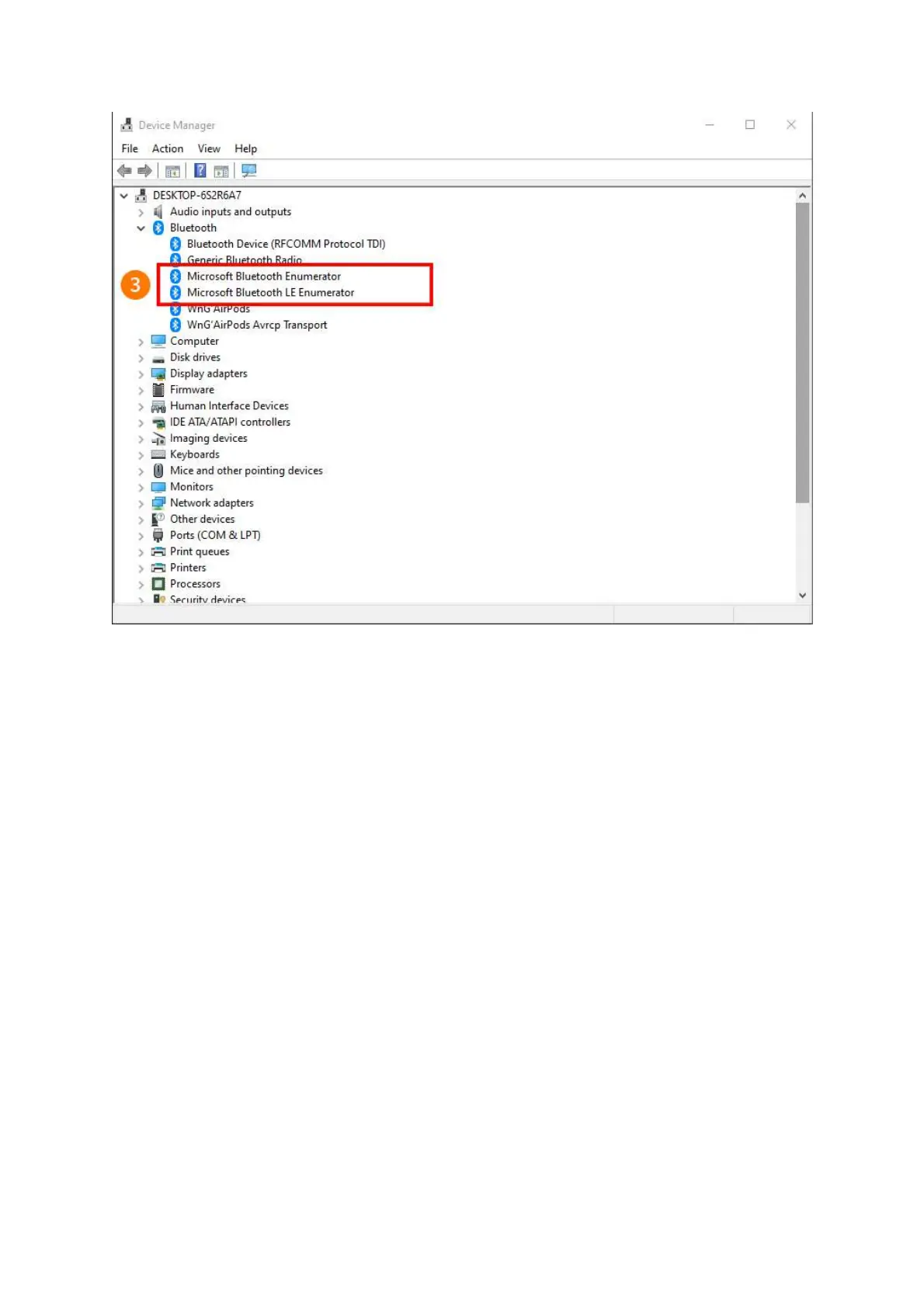The height and width of the screenshot is (1307, 924).
Task: Open the Action menu
Action: 168,148
